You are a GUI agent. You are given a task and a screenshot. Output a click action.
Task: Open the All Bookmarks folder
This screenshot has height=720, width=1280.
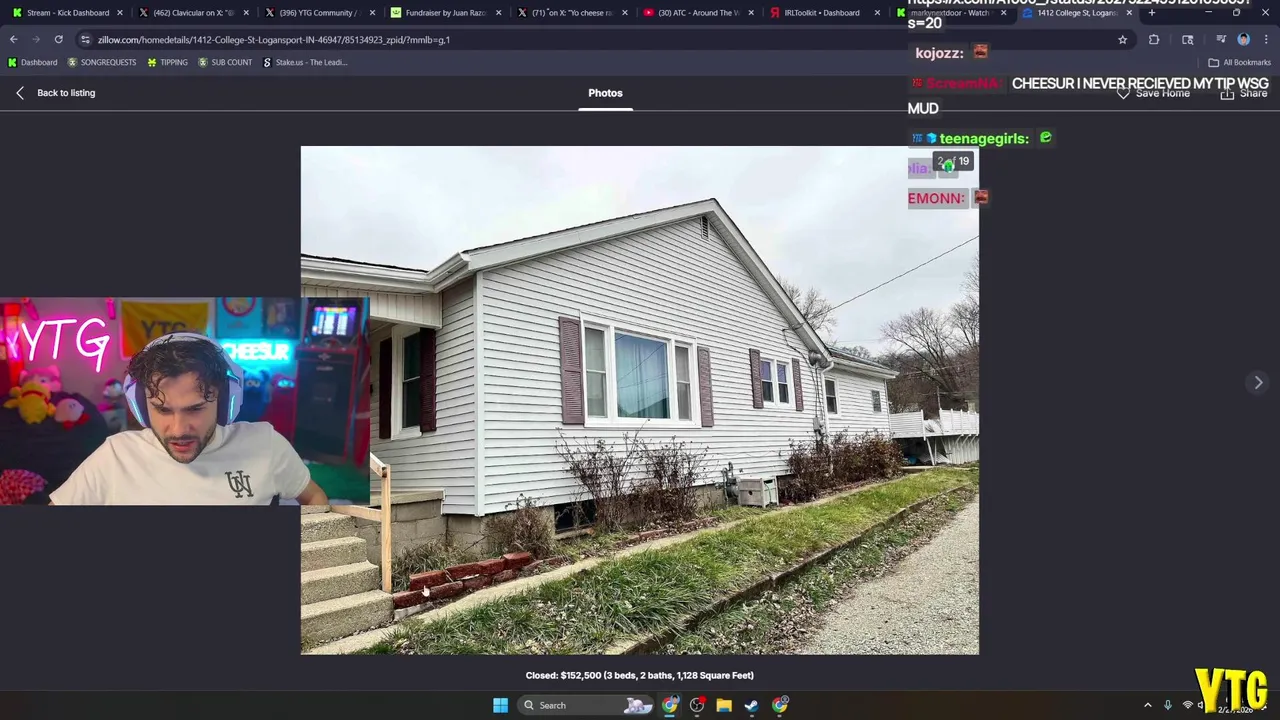point(1240,62)
